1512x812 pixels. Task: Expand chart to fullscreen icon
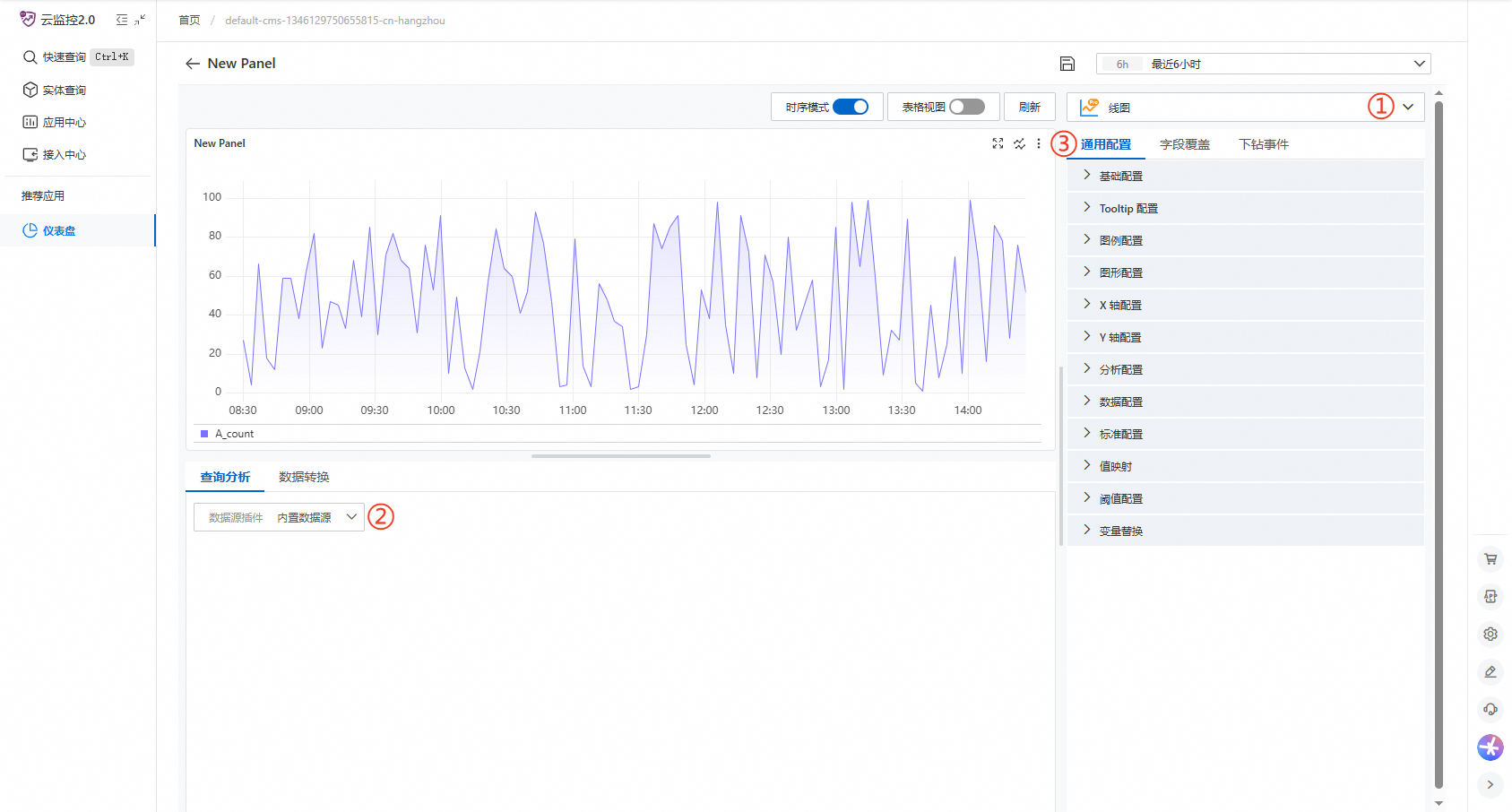(998, 143)
